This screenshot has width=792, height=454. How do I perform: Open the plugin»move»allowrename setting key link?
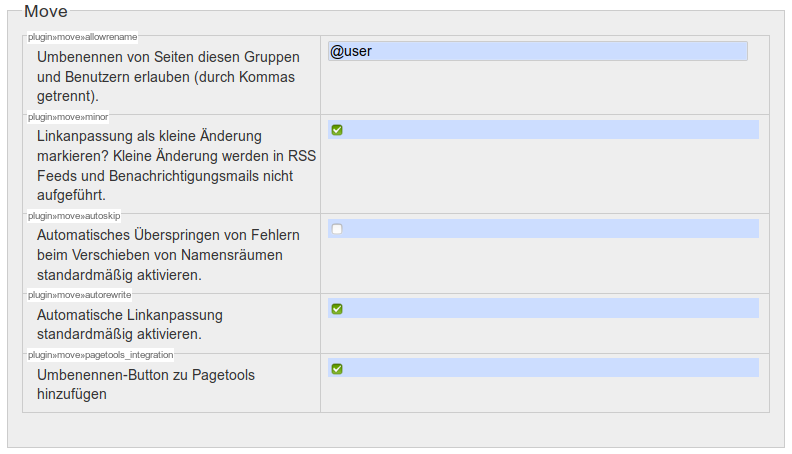[x=82, y=37]
